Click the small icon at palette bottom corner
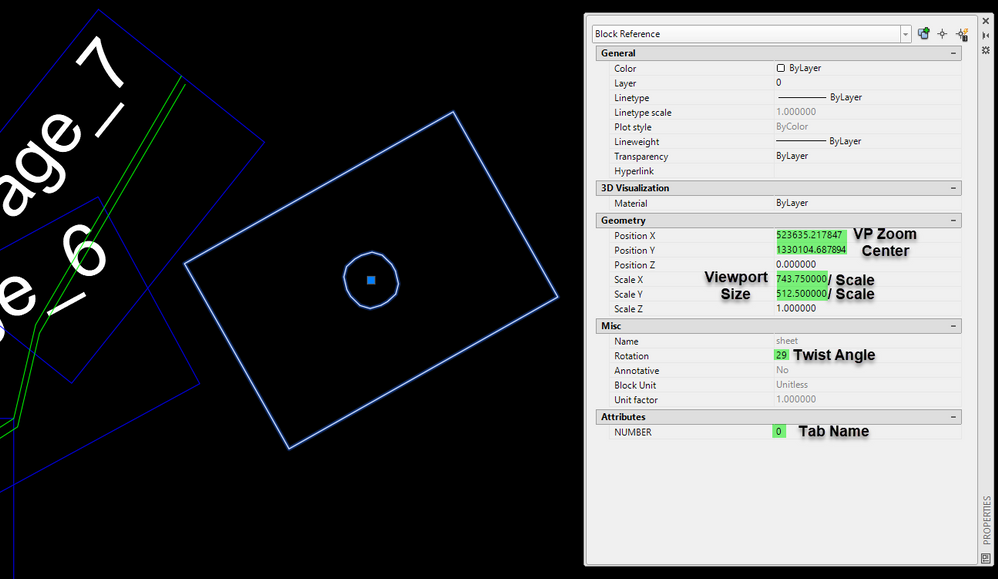Viewport: 998px width, 579px height. coord(986,558)
